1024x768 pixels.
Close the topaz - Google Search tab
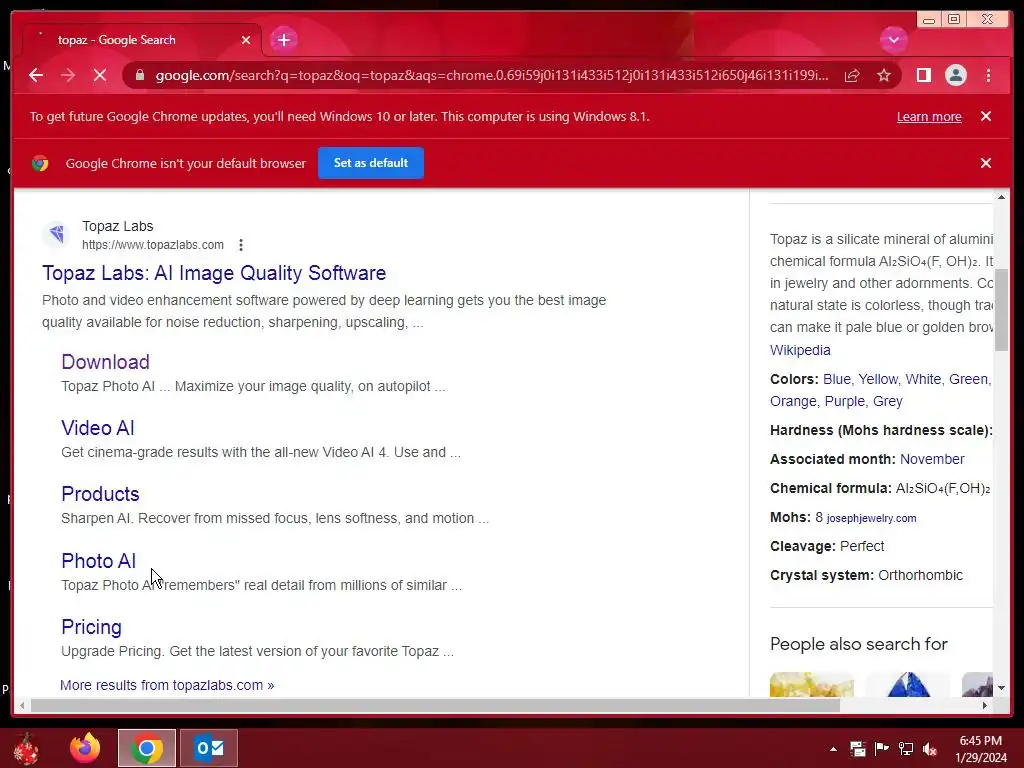[246, 40]
